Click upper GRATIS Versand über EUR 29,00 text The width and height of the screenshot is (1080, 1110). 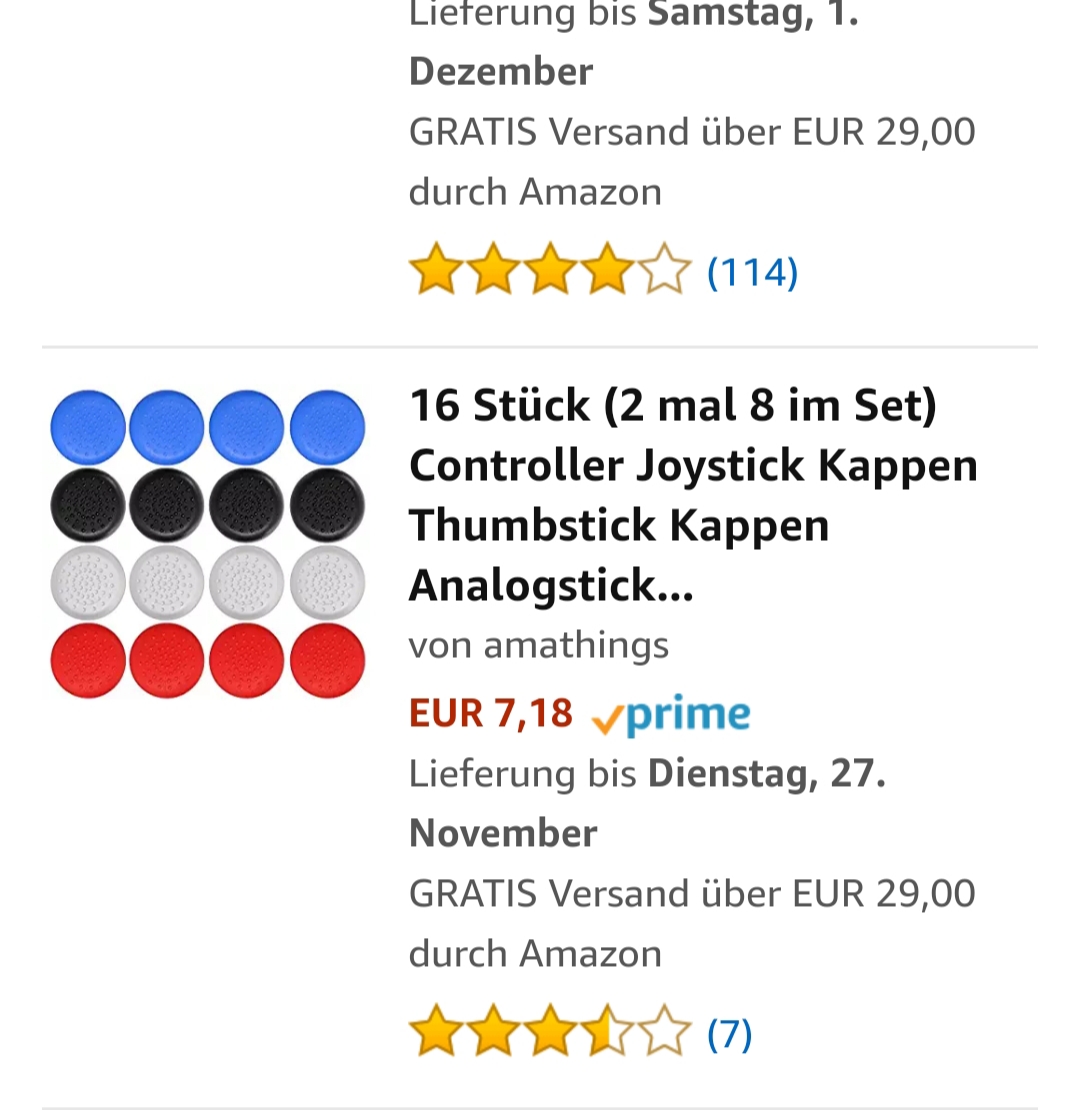[x=692, y=132]
